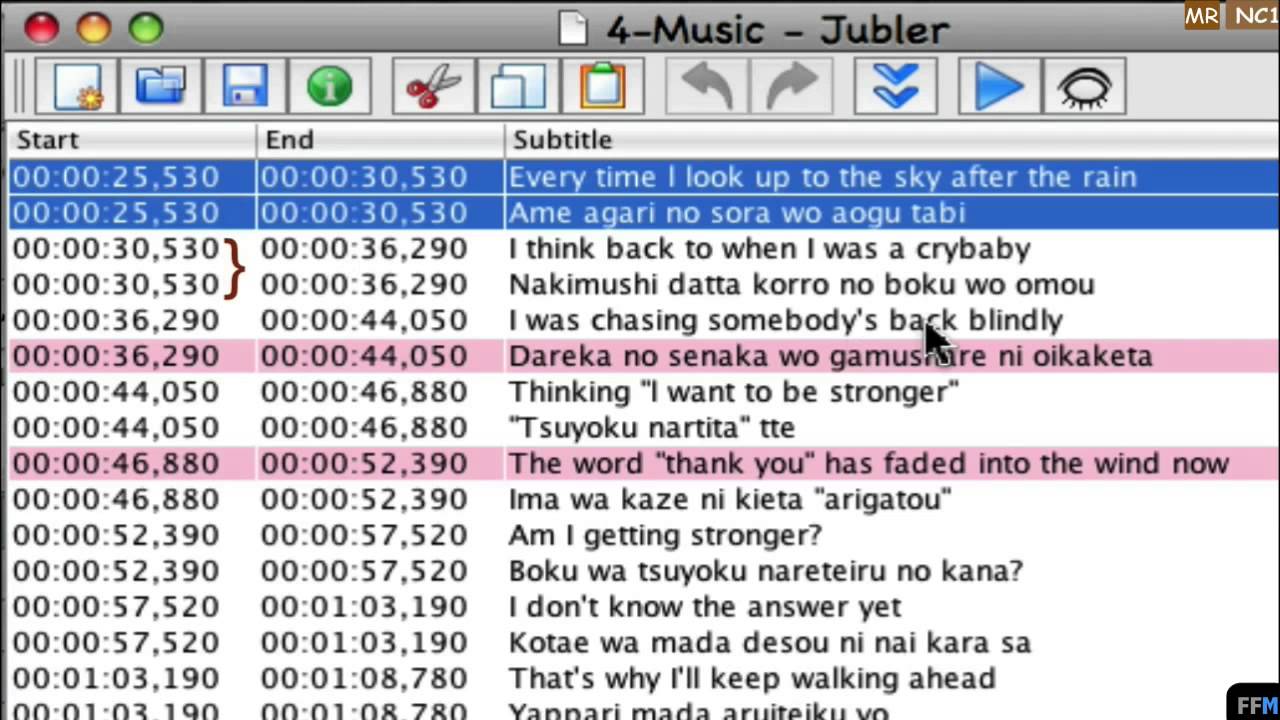
Task: Play current subtitle preview button
Action: 999,86
